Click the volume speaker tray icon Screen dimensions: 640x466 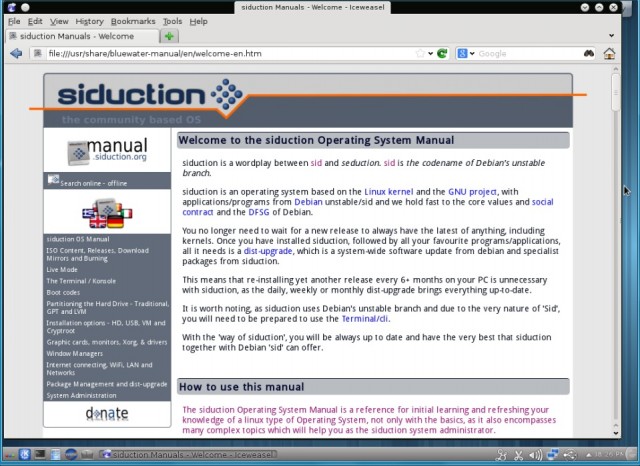(x=536, y=455)
